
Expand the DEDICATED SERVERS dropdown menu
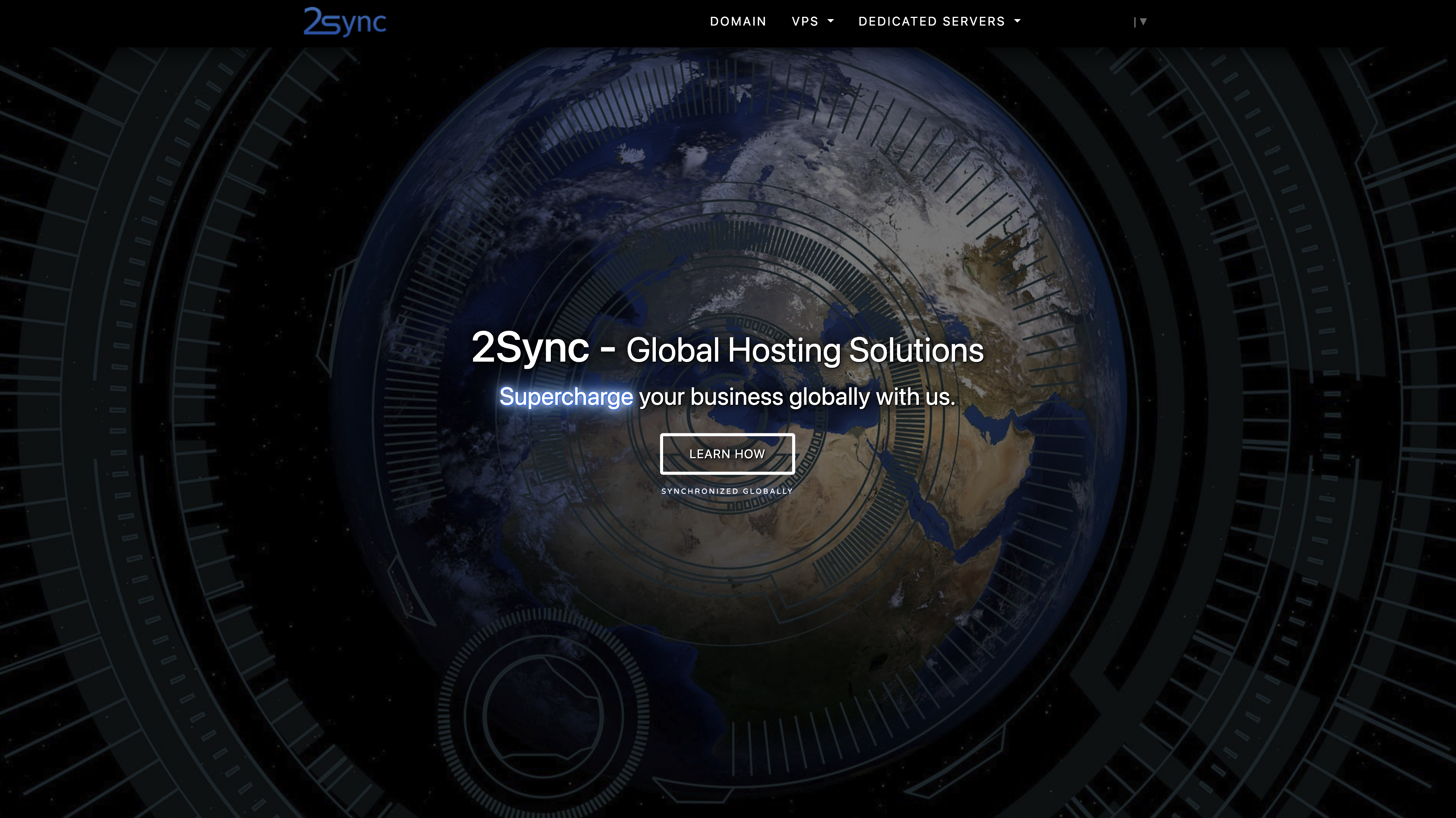(x=939, y=21)
